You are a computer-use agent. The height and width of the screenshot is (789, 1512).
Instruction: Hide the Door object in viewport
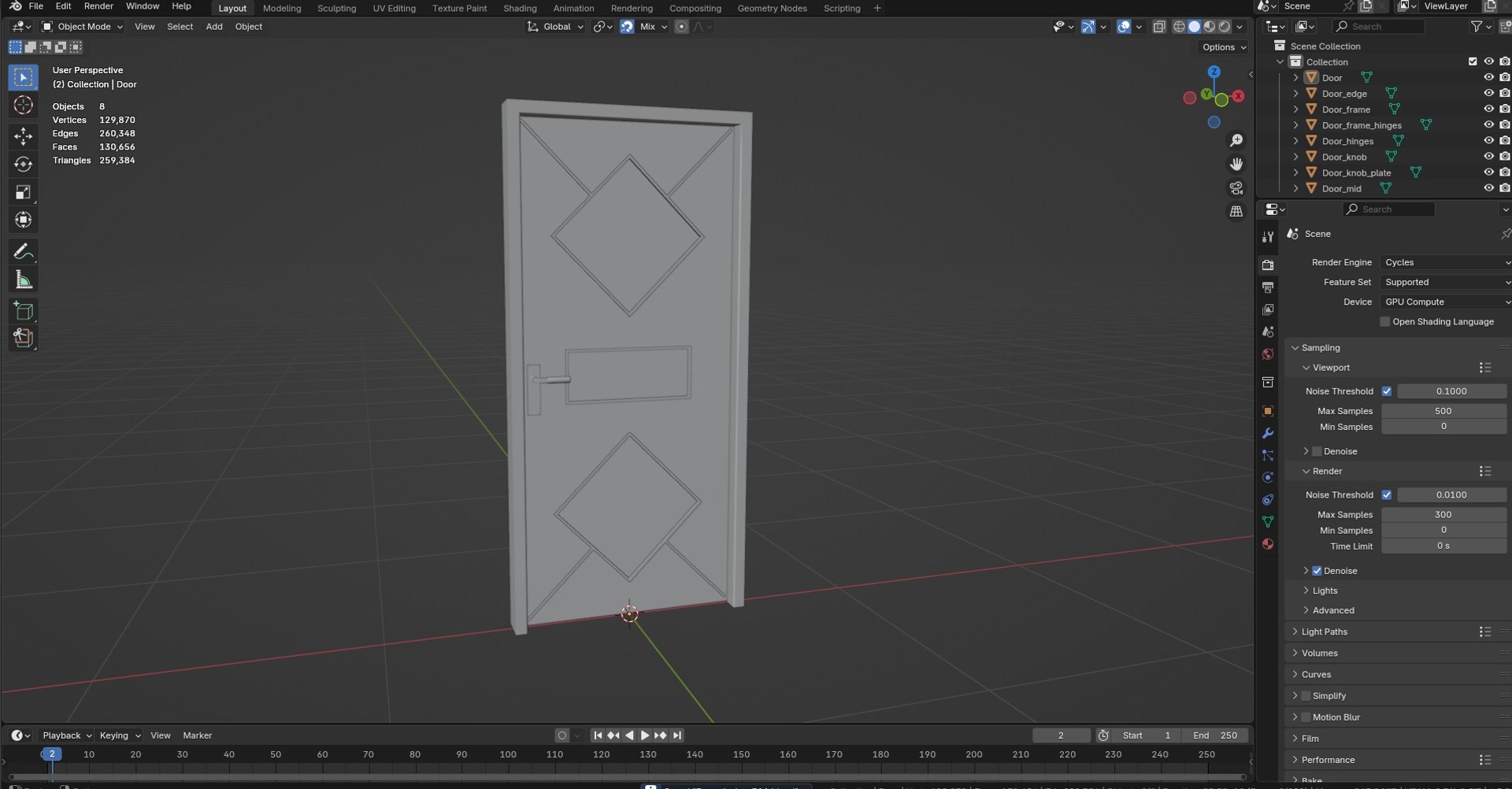pyautogui.click(x=1488, y=77)
